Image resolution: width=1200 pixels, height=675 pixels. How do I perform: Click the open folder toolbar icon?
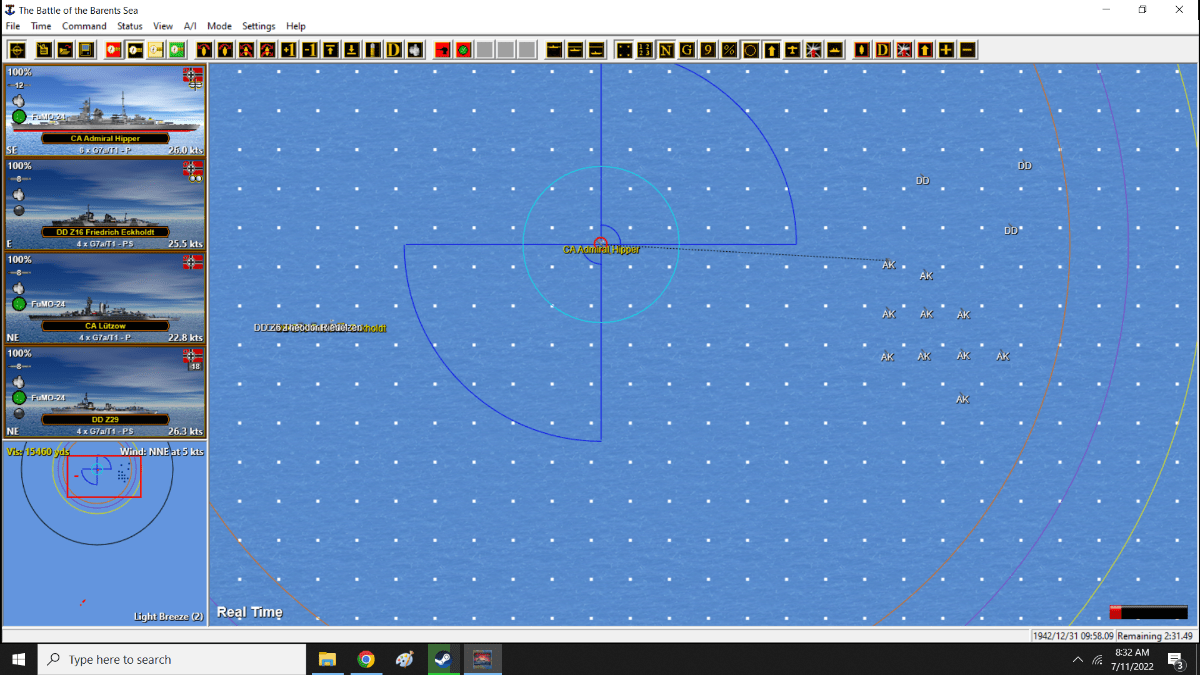[x=65, y=50]
